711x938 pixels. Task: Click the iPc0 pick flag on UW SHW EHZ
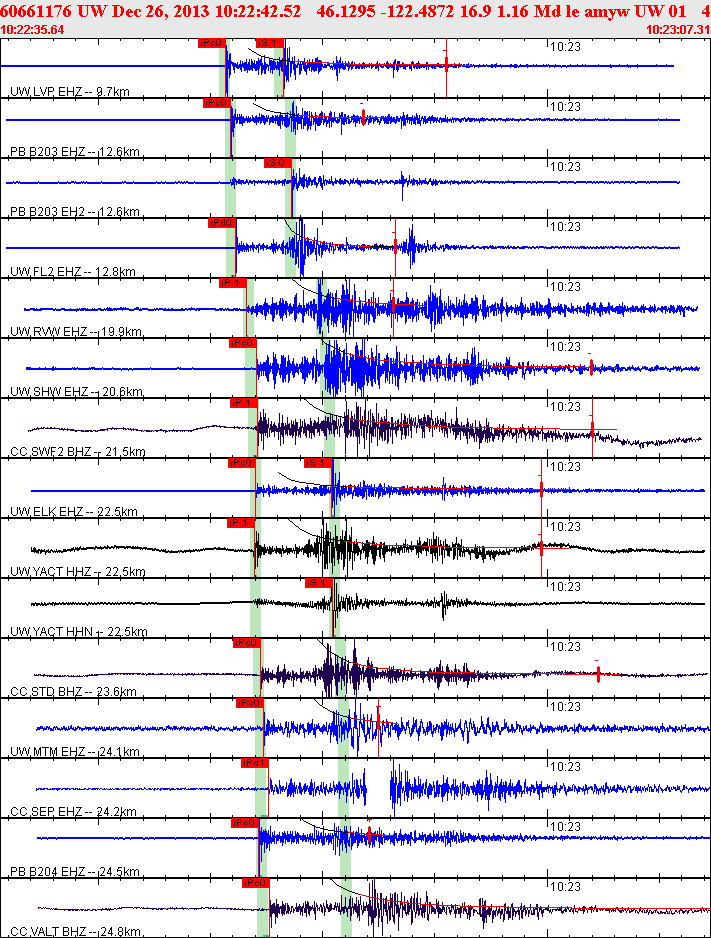click(x=242, y=343)
